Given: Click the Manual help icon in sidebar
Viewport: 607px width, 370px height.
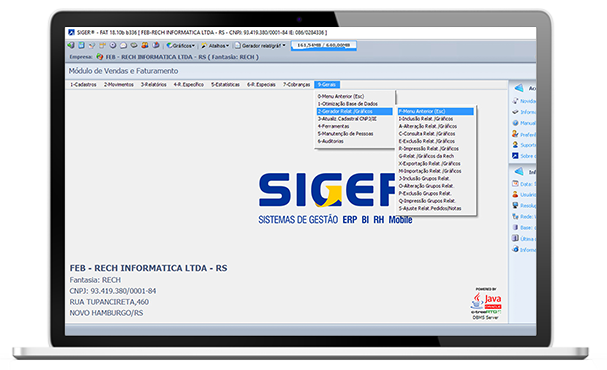Looking at the screenshot, I should [515, 123].
